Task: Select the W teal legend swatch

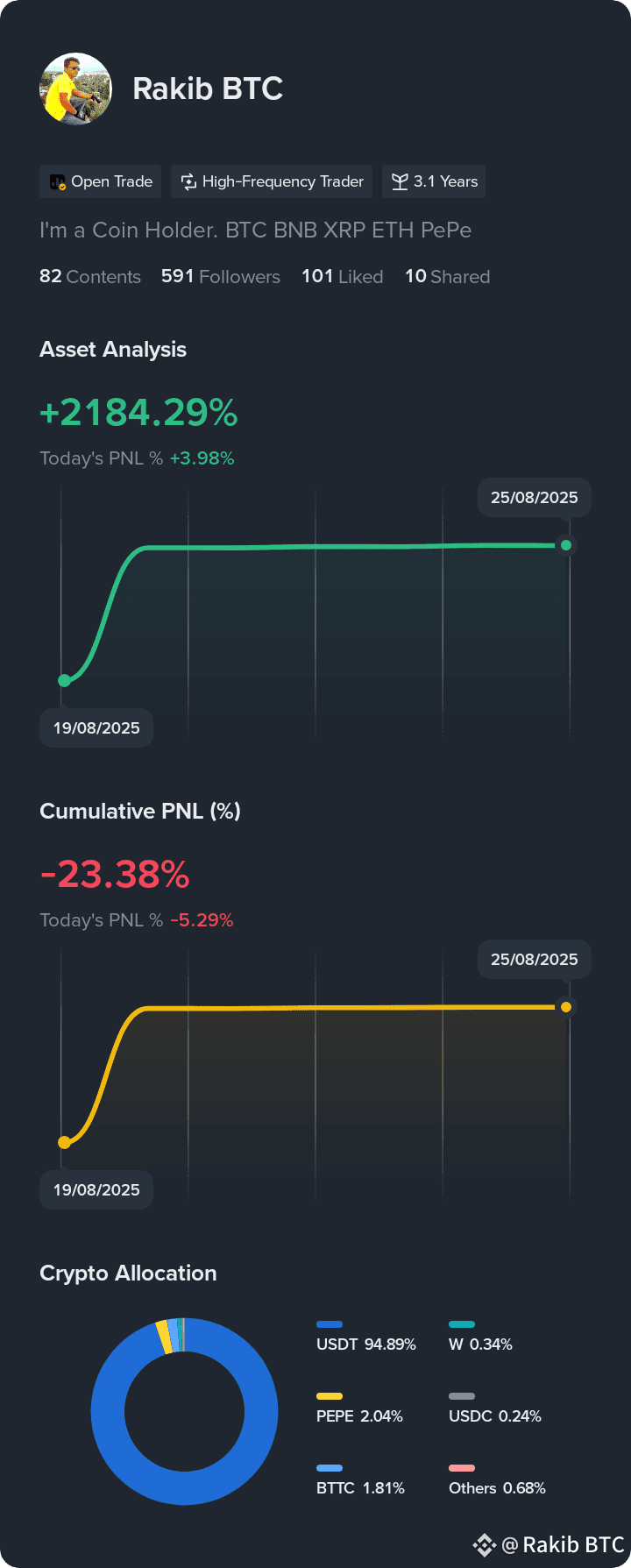Action: [x=462, y=1324]
